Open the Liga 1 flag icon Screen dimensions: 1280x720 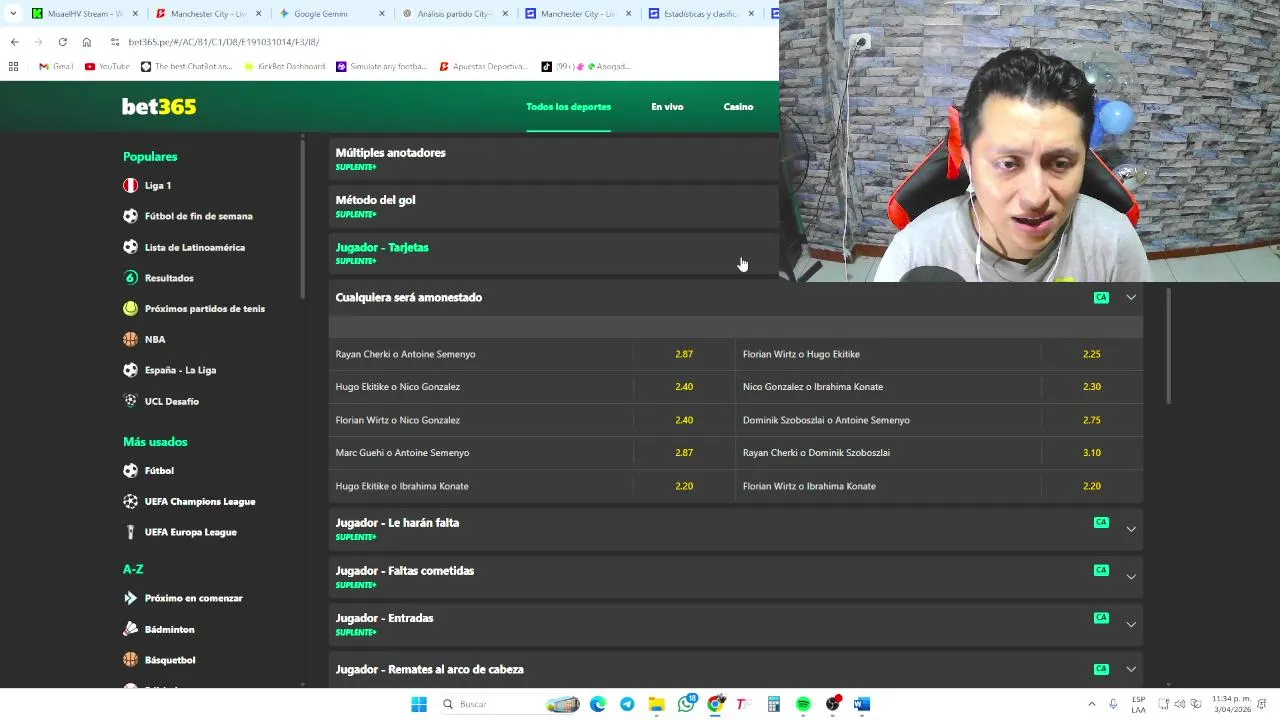[130, 185]
